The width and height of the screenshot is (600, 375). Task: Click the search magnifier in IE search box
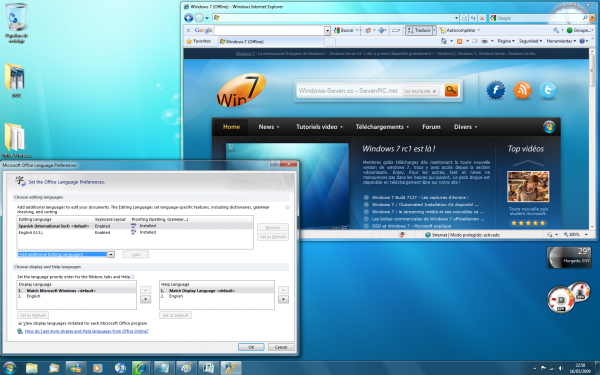585,18
